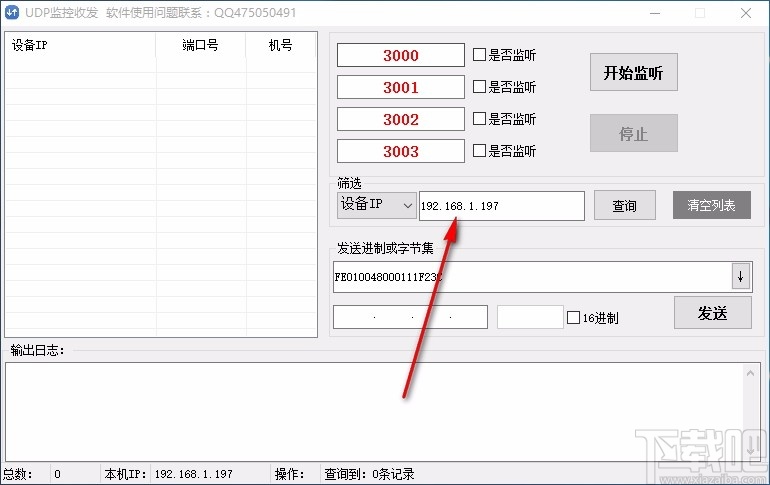The image size is (770, 485).
Task: Enable listening checkbox for port 3002
Action: coord(479,118)
